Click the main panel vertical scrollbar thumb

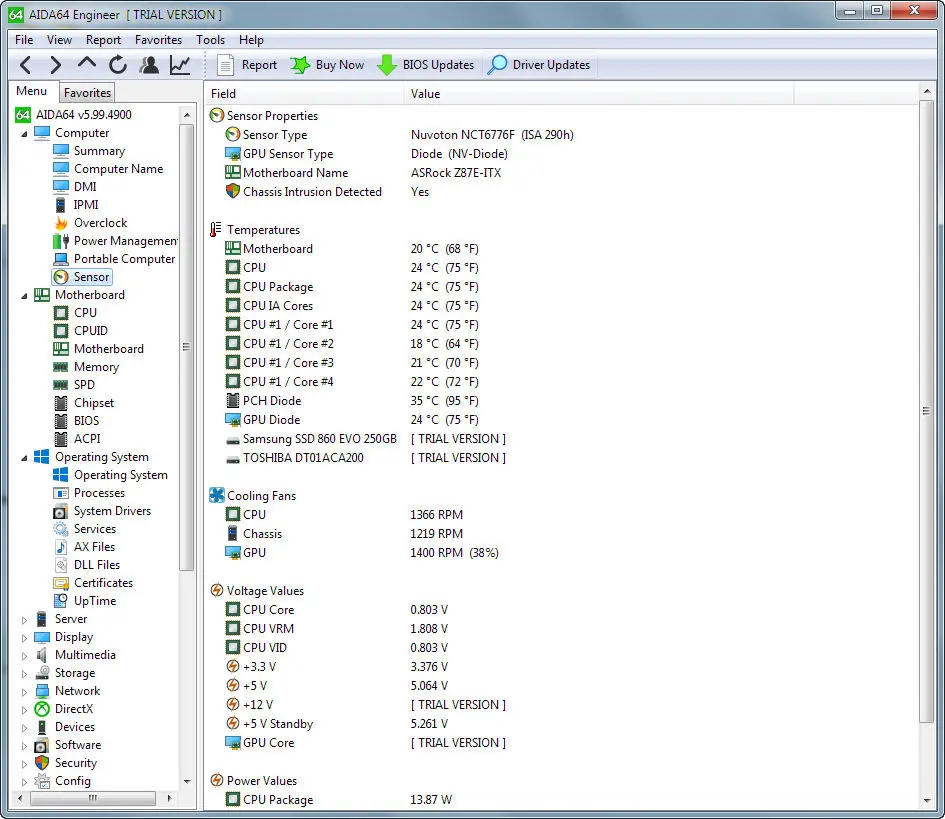[926, 411]
